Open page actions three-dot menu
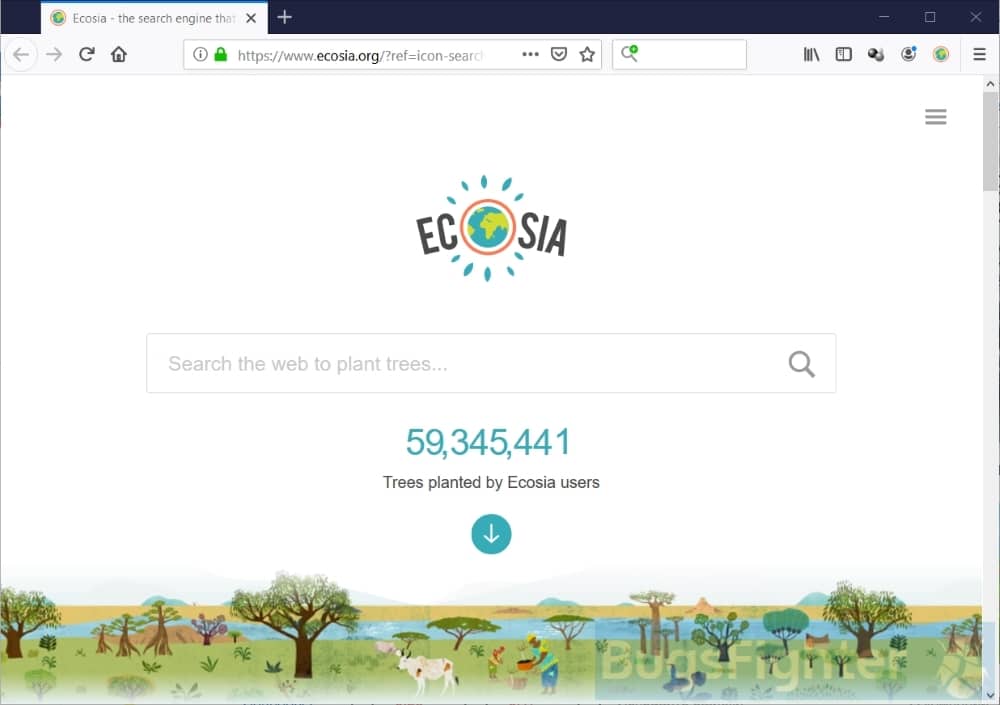Image resolution: width=1000 pixels, height=705 pixels. point(530,55)
